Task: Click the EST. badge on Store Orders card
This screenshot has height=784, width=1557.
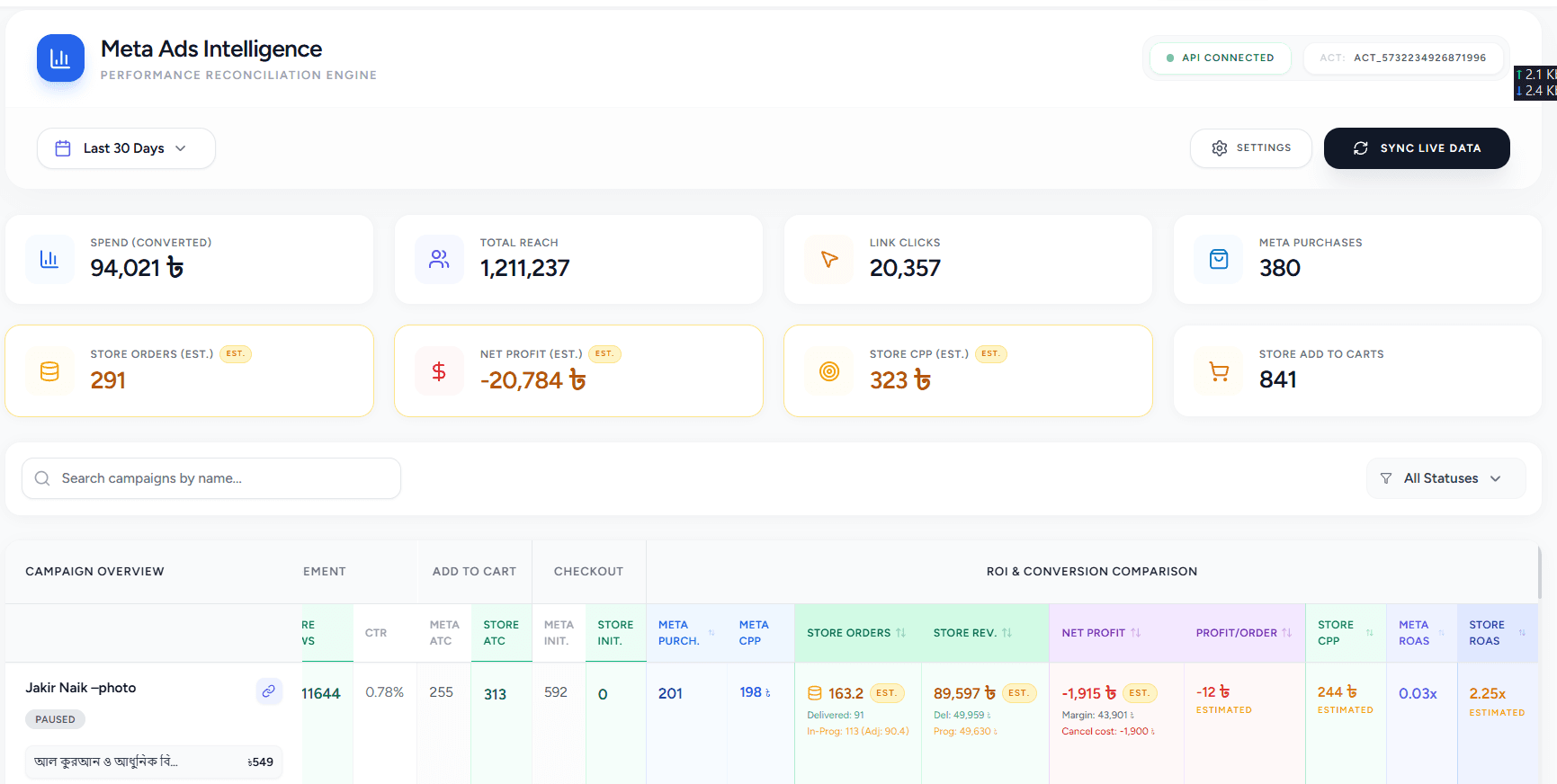Action: tap(236, 354)
